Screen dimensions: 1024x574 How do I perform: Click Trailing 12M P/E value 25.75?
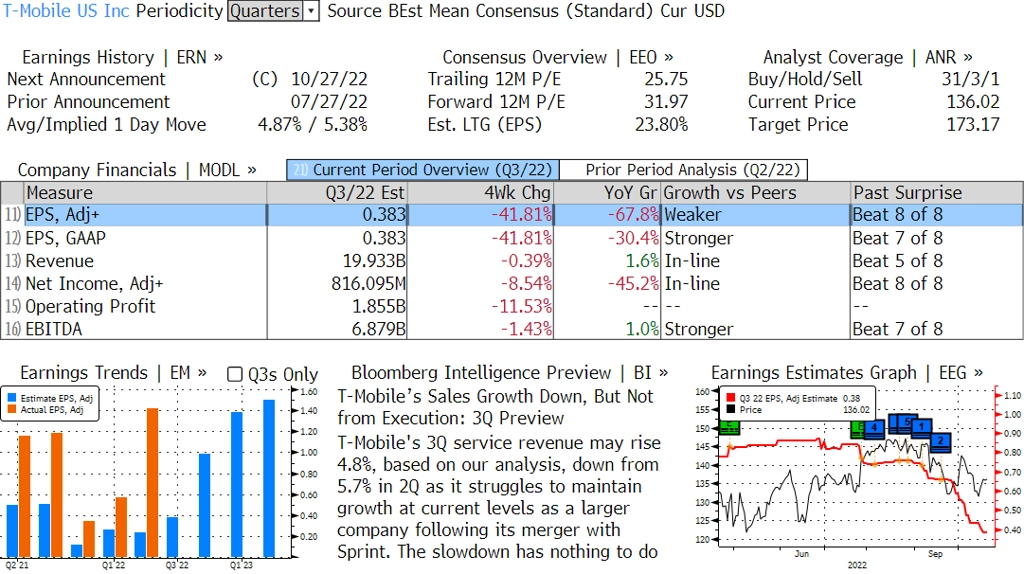pyautogui.click(x=666, y=79)
